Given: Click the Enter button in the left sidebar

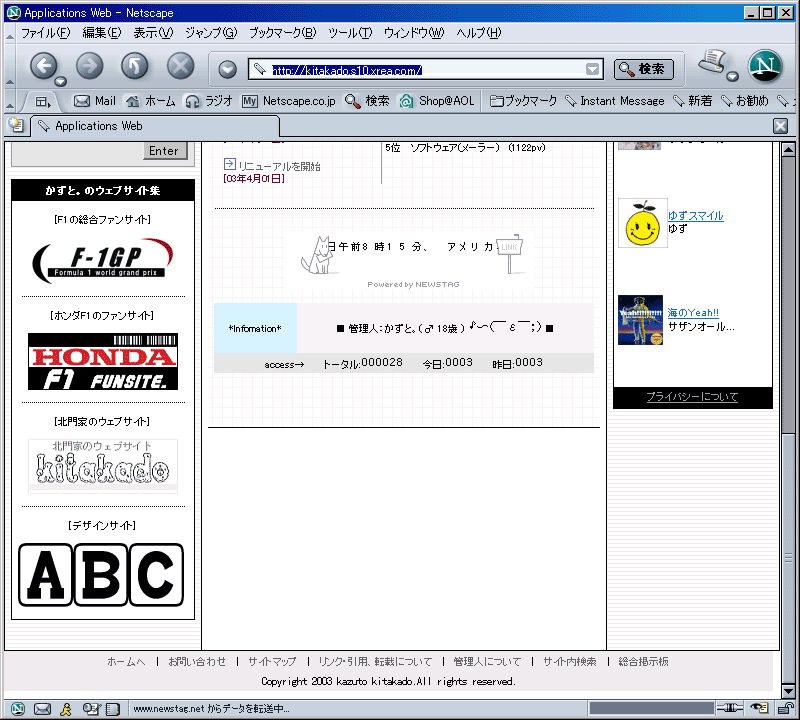Looking at the screenshot, I should (164, 151).
